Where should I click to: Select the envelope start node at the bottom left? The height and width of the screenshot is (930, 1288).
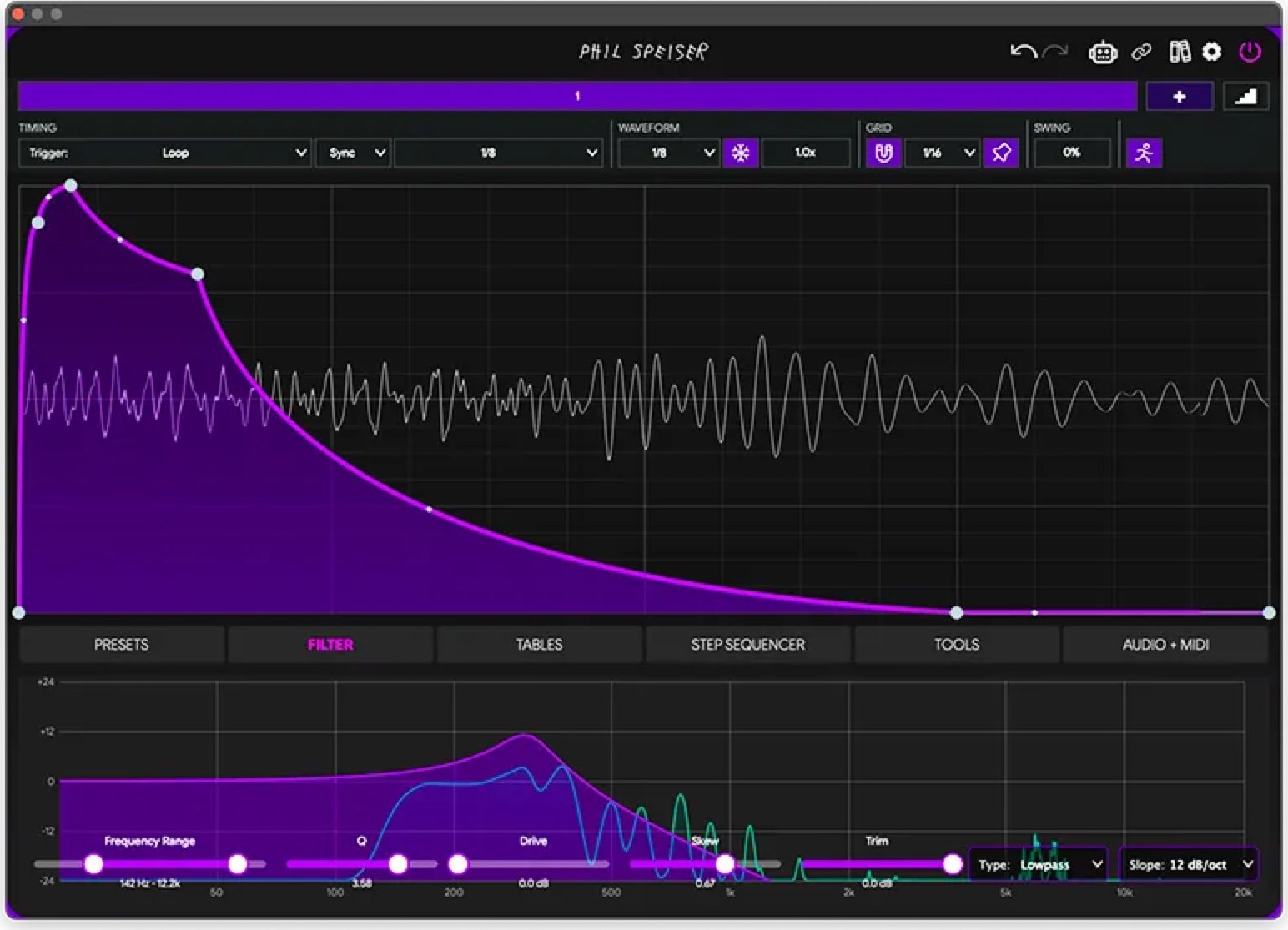click(18, 613)
